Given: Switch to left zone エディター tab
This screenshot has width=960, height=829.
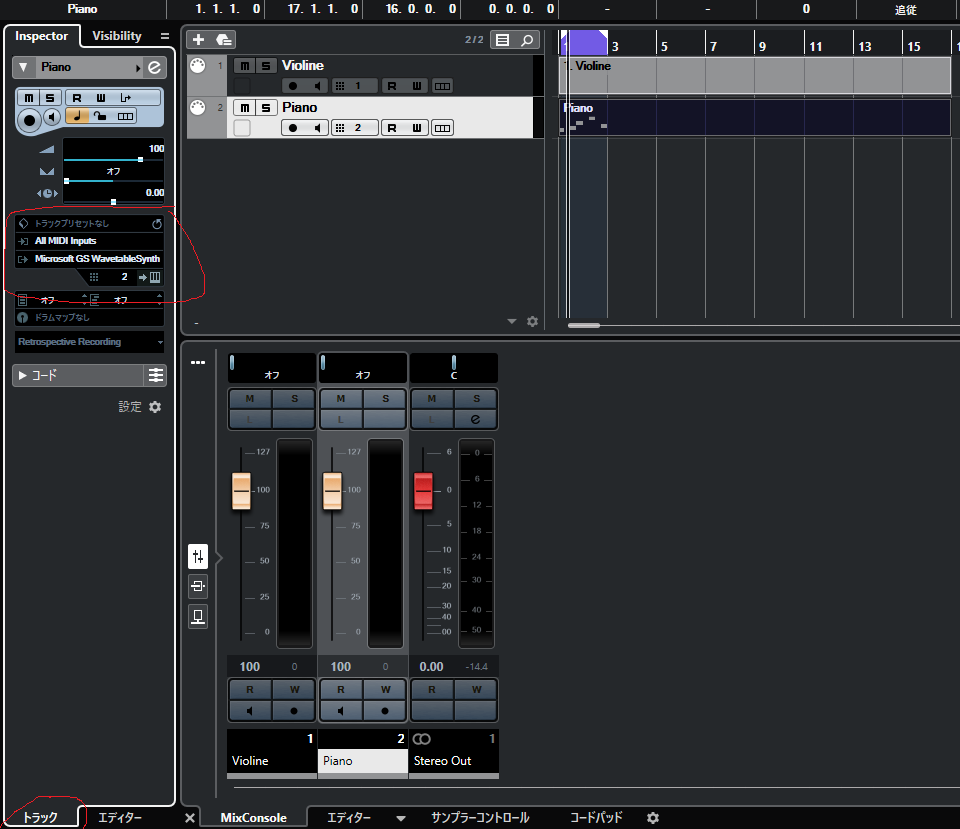Looking at the screenshot, I should (120, 817).
